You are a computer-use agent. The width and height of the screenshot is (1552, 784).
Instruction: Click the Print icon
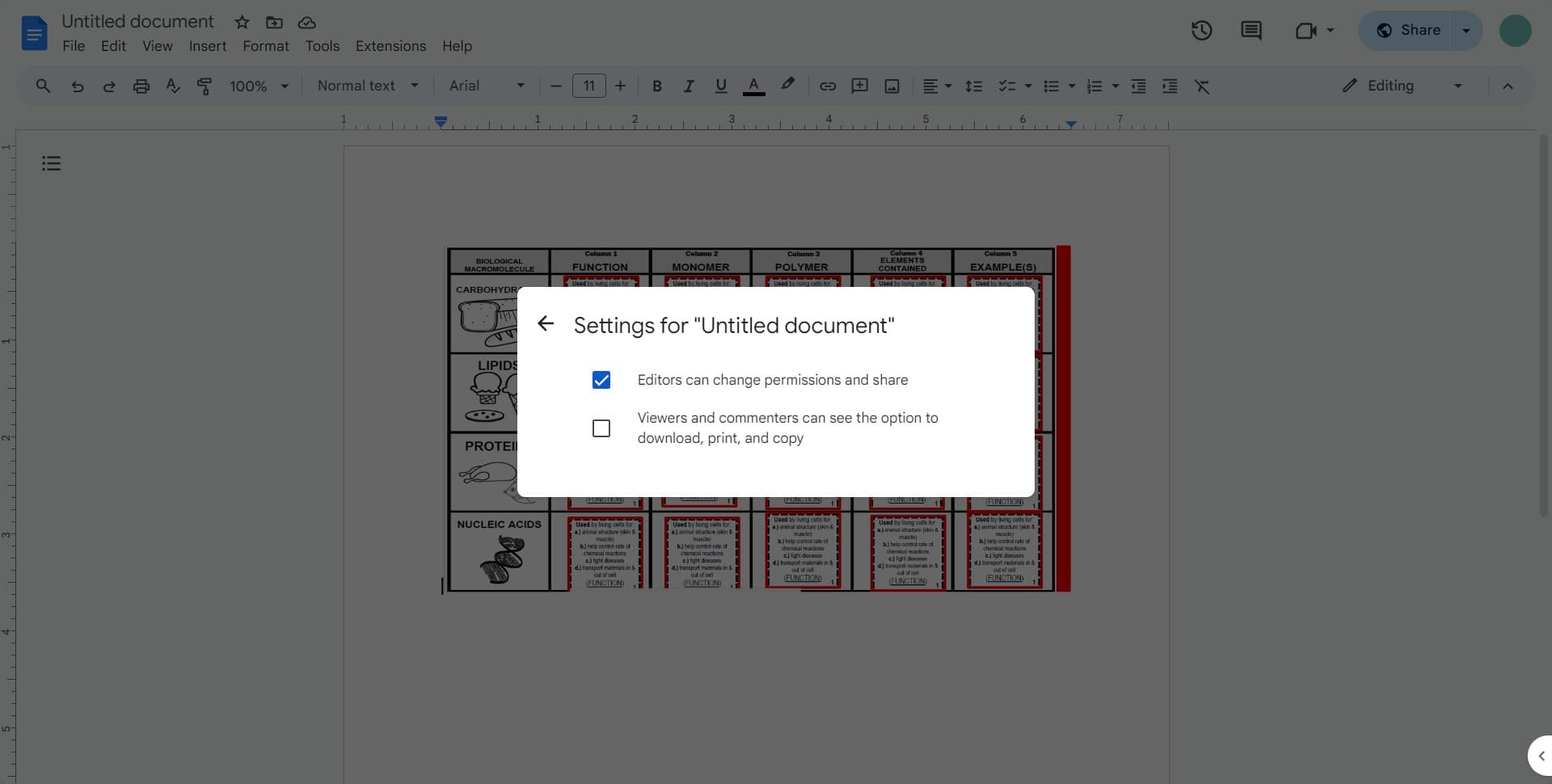141,86
